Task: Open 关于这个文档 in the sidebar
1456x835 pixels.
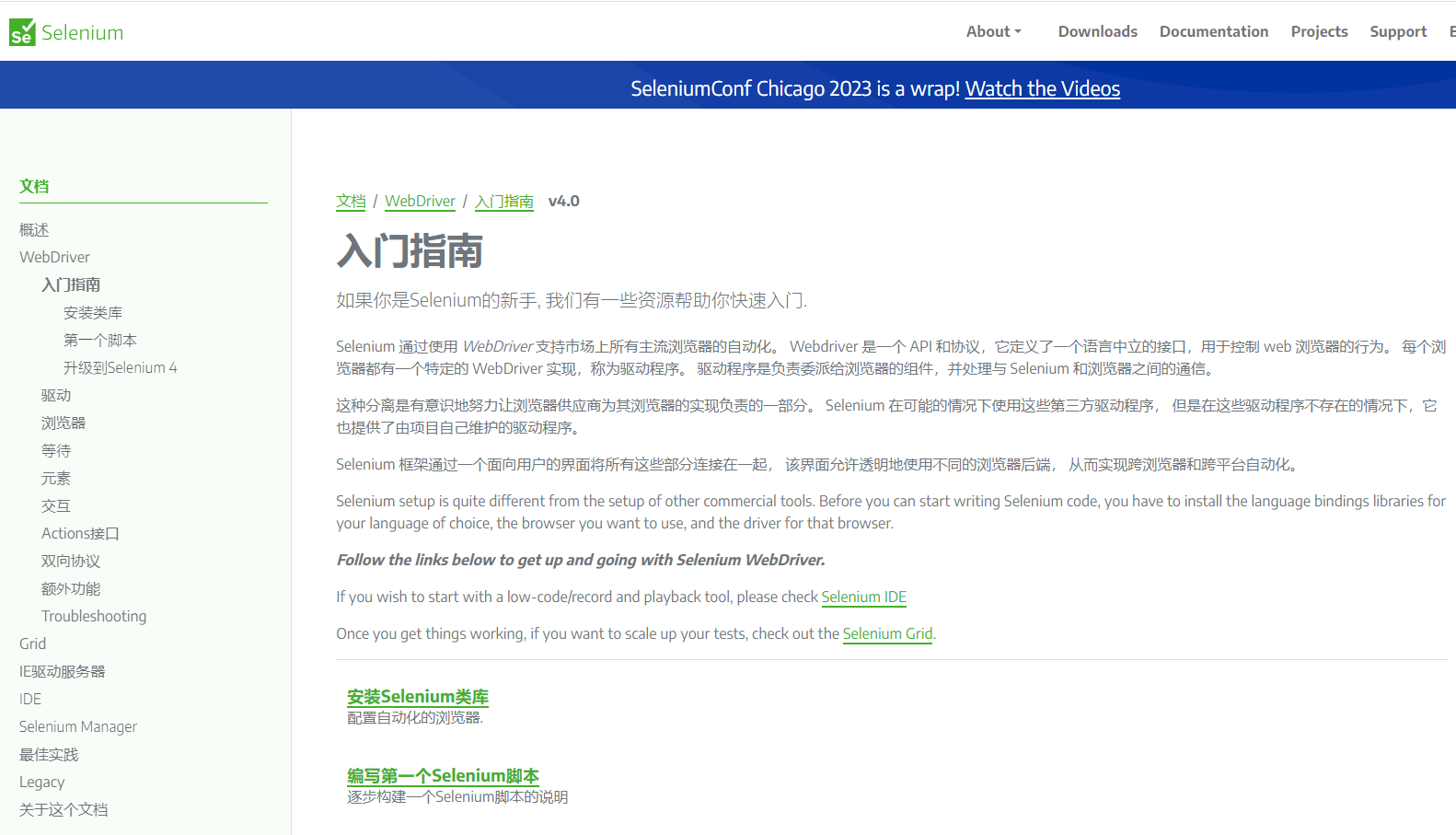Action: [x=64, y=809]
